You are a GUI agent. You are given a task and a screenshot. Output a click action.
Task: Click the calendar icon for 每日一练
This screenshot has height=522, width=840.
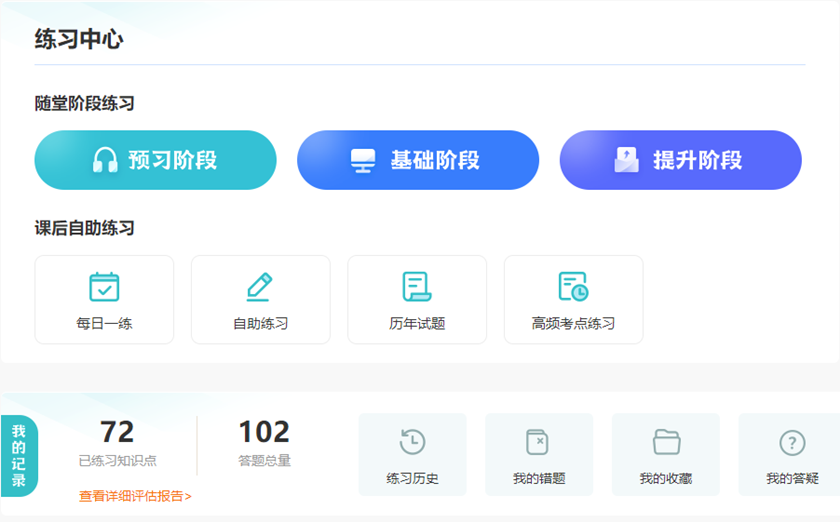coord(104,287)
